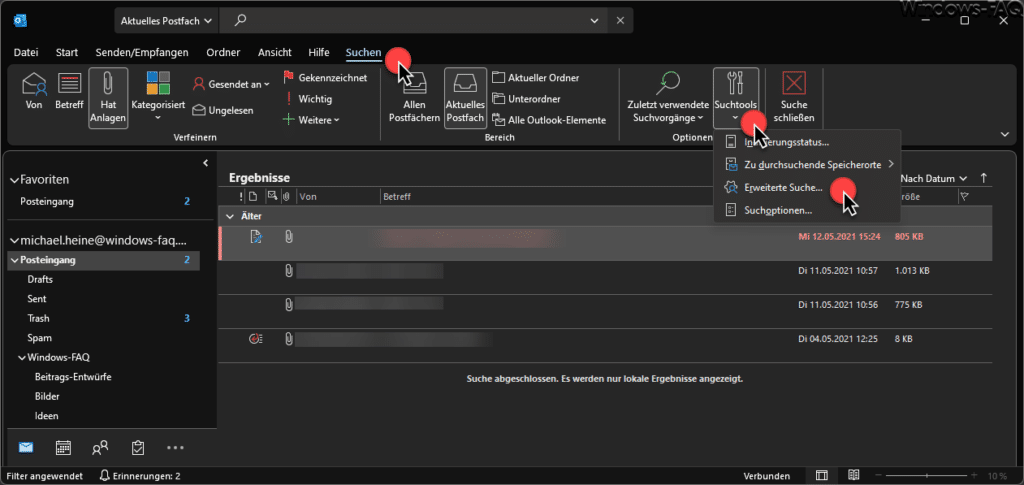This screenshot has height=485, width=1024.
Task: Reverse sort order arrow
Action: click(984, 178)
